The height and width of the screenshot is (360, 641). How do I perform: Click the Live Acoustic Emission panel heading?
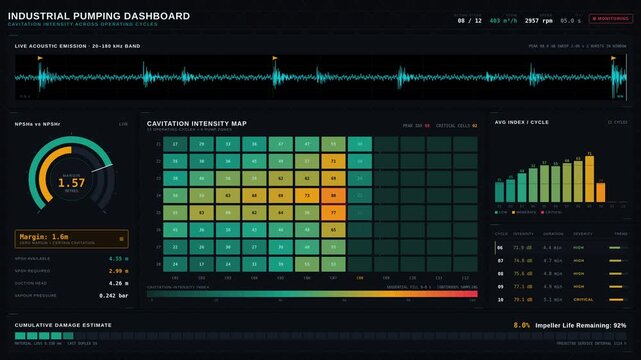tap(77, 46)
